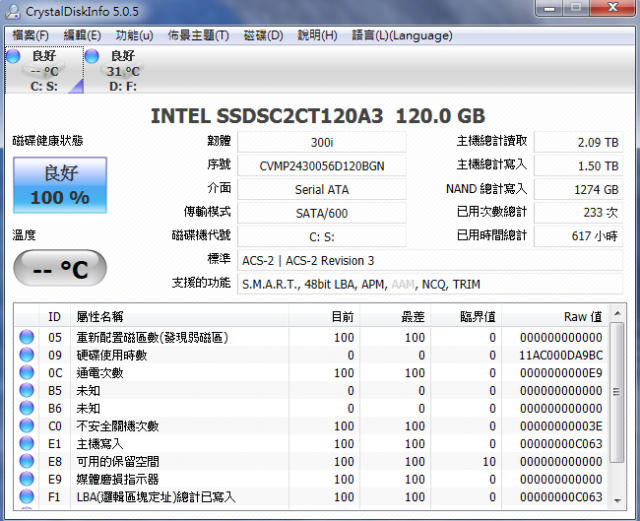Viewport: 640px width, 521px height.
Task: Click status orb for attribute F1
Action: (27, 497)
